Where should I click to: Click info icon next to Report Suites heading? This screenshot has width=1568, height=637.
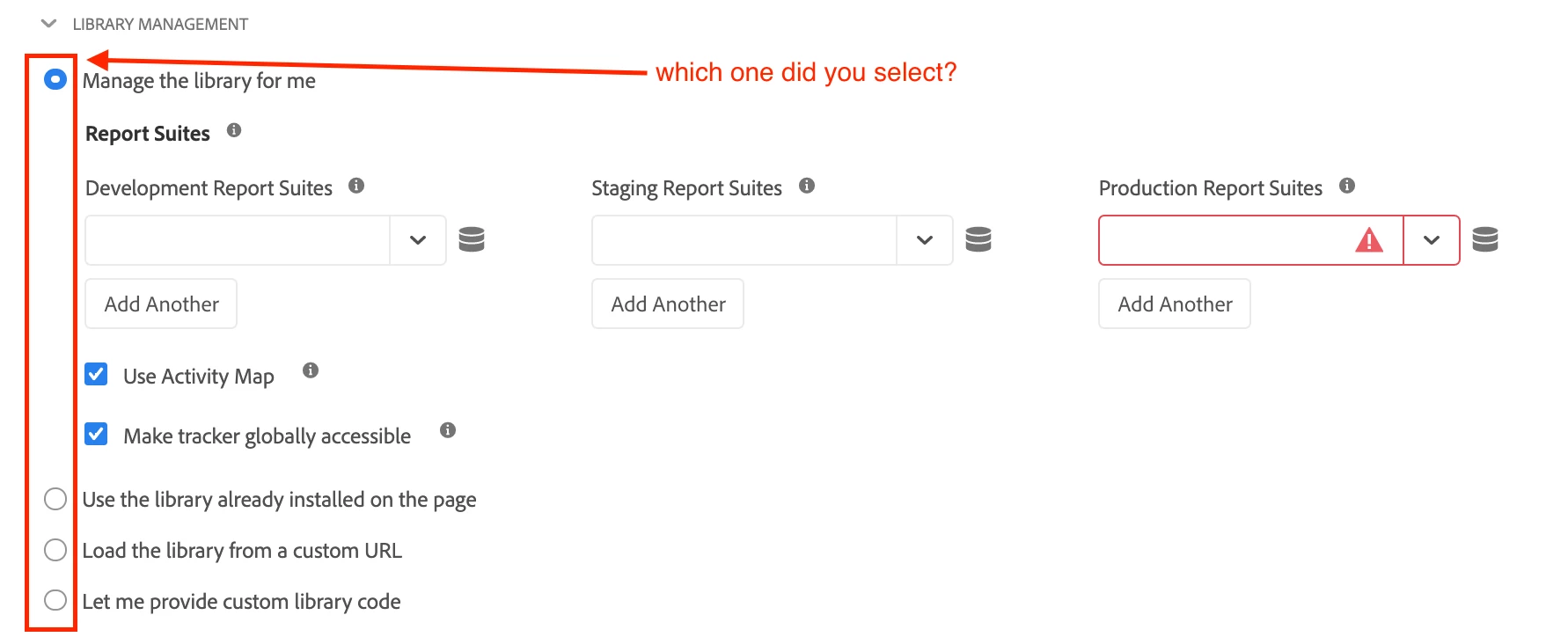tap(234, 130)
